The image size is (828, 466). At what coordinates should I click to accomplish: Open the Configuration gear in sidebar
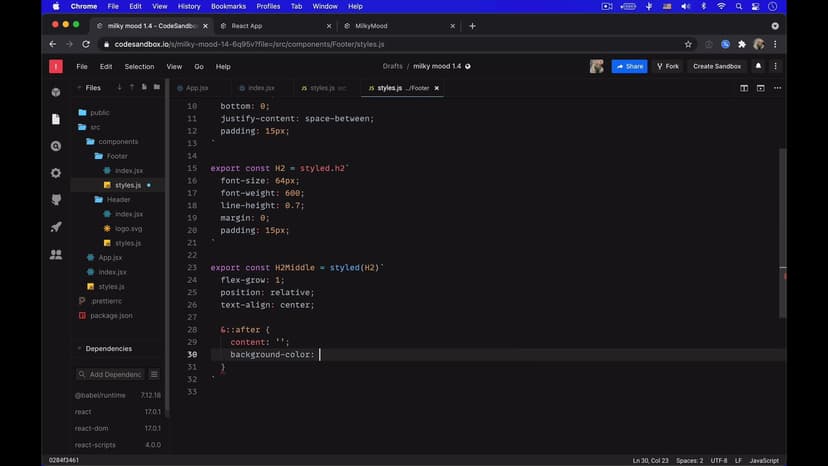(x=56, y=173)
